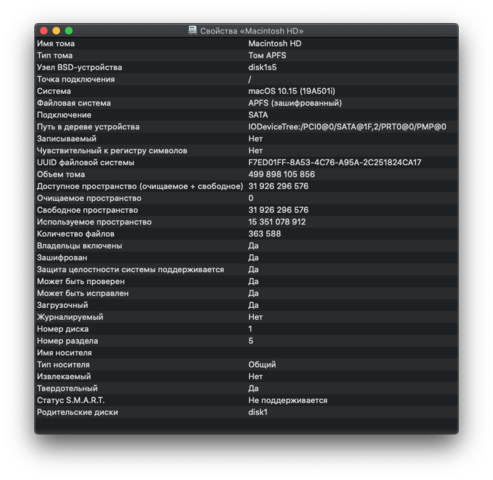The height and width of the screenshot is (480, 493).
Task: Select the 'Журналируемый' row label
Action: [70, 317]
